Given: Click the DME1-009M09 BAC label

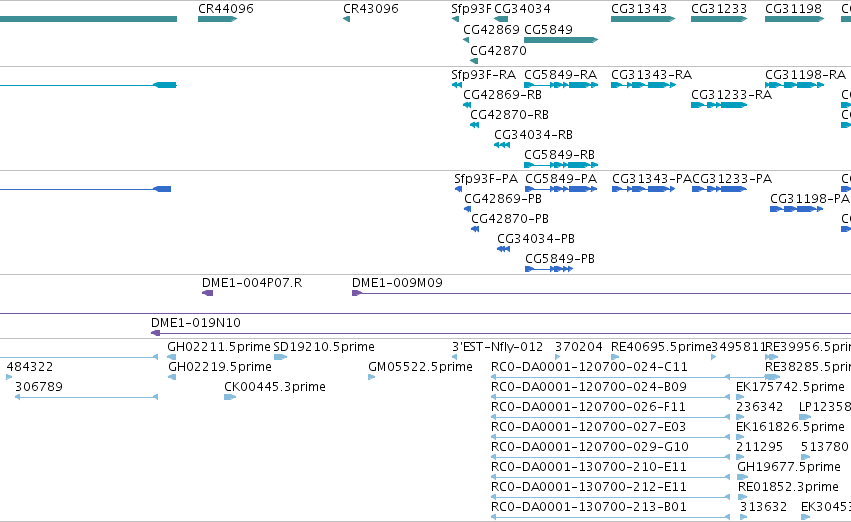Looking at the screenshot, I should [397, 283].
